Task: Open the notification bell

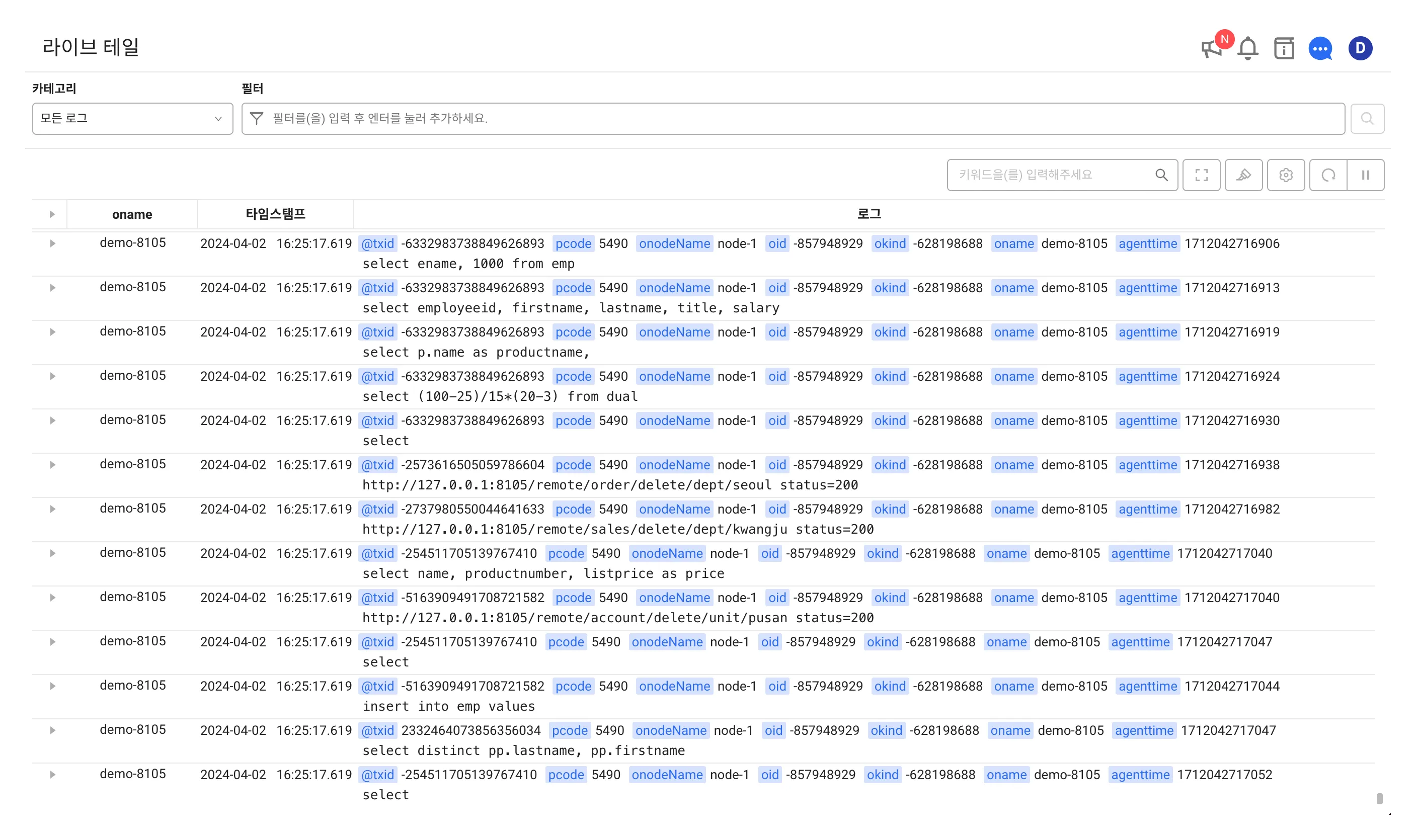Action: [1247, 49]
